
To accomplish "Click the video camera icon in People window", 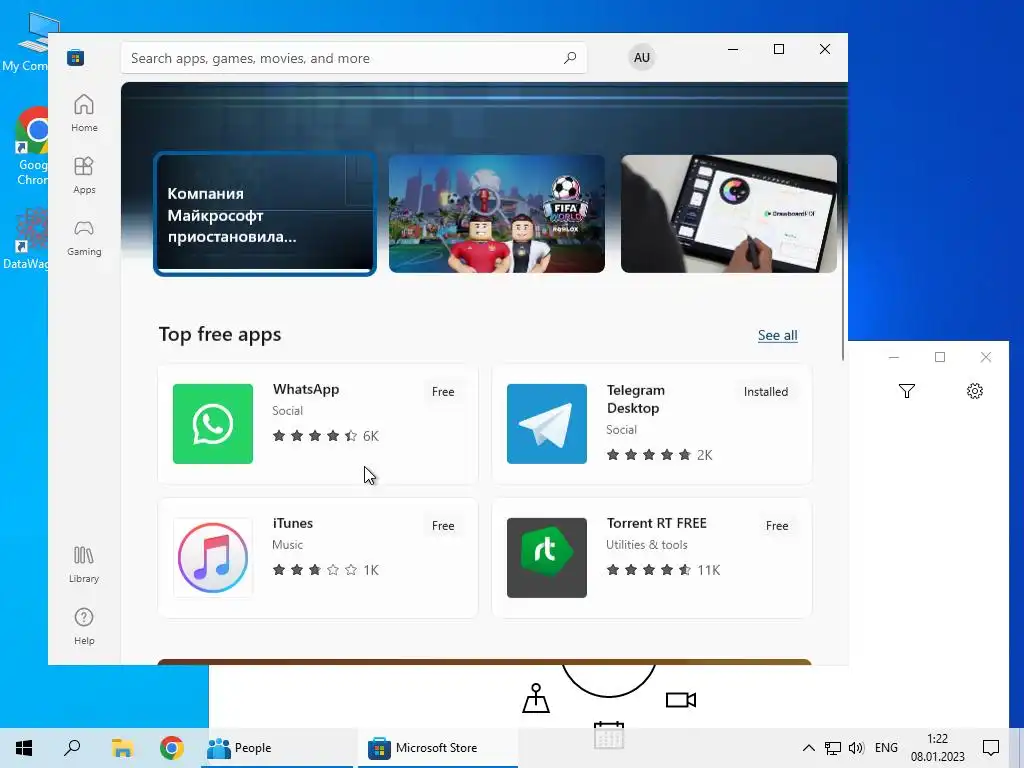I will [x=680, y=700].
